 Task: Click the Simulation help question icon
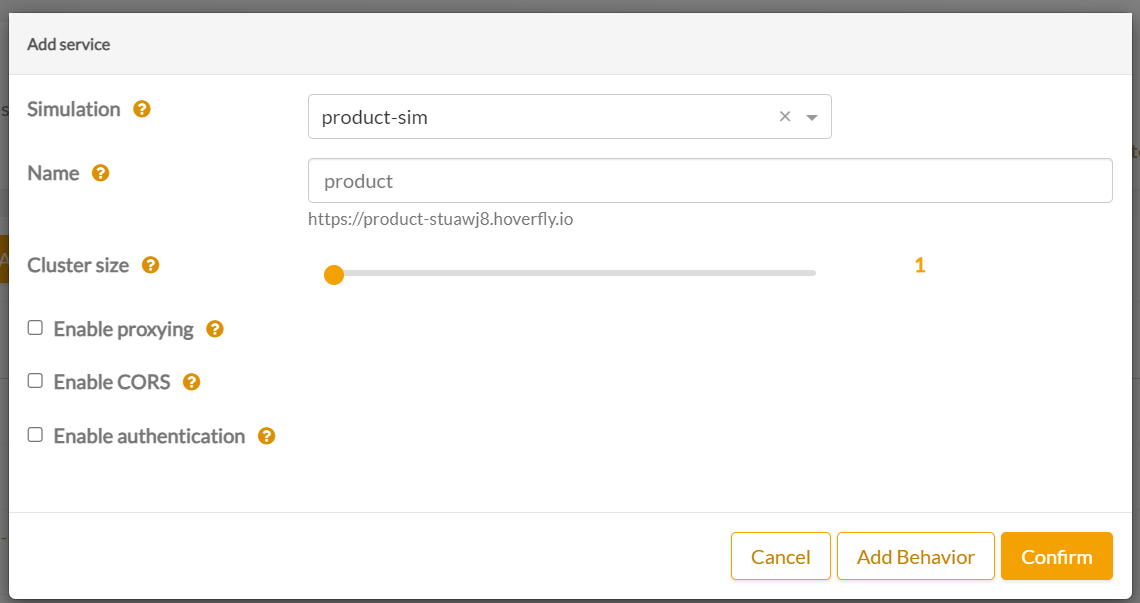142,109
